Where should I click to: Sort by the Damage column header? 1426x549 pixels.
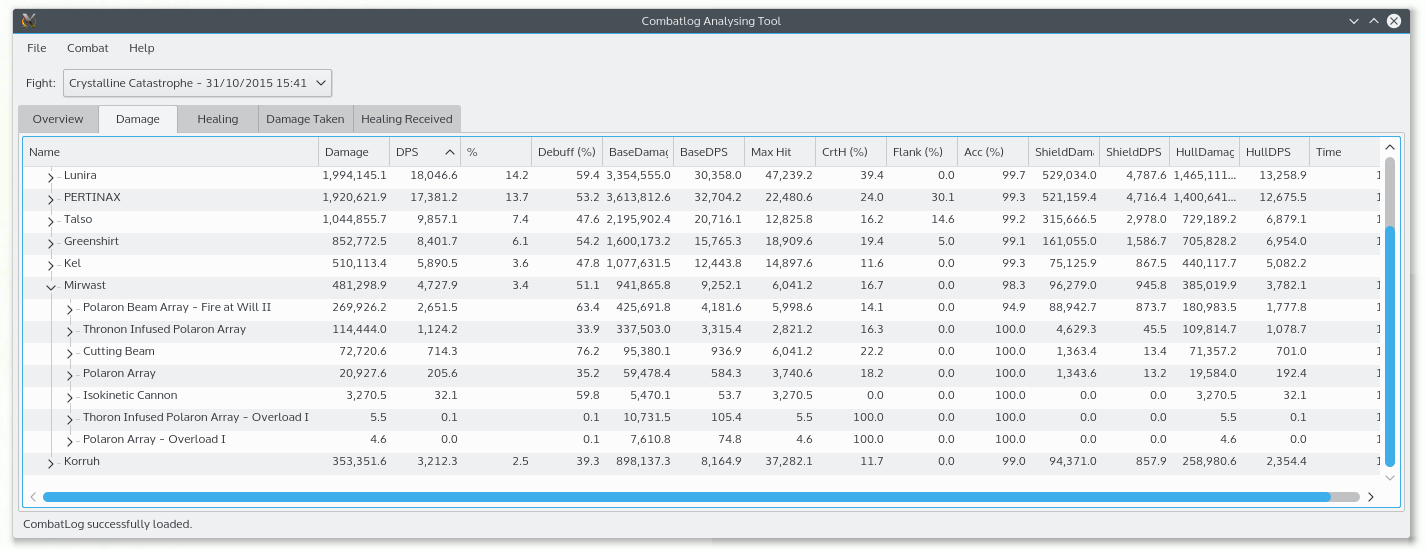354,152
